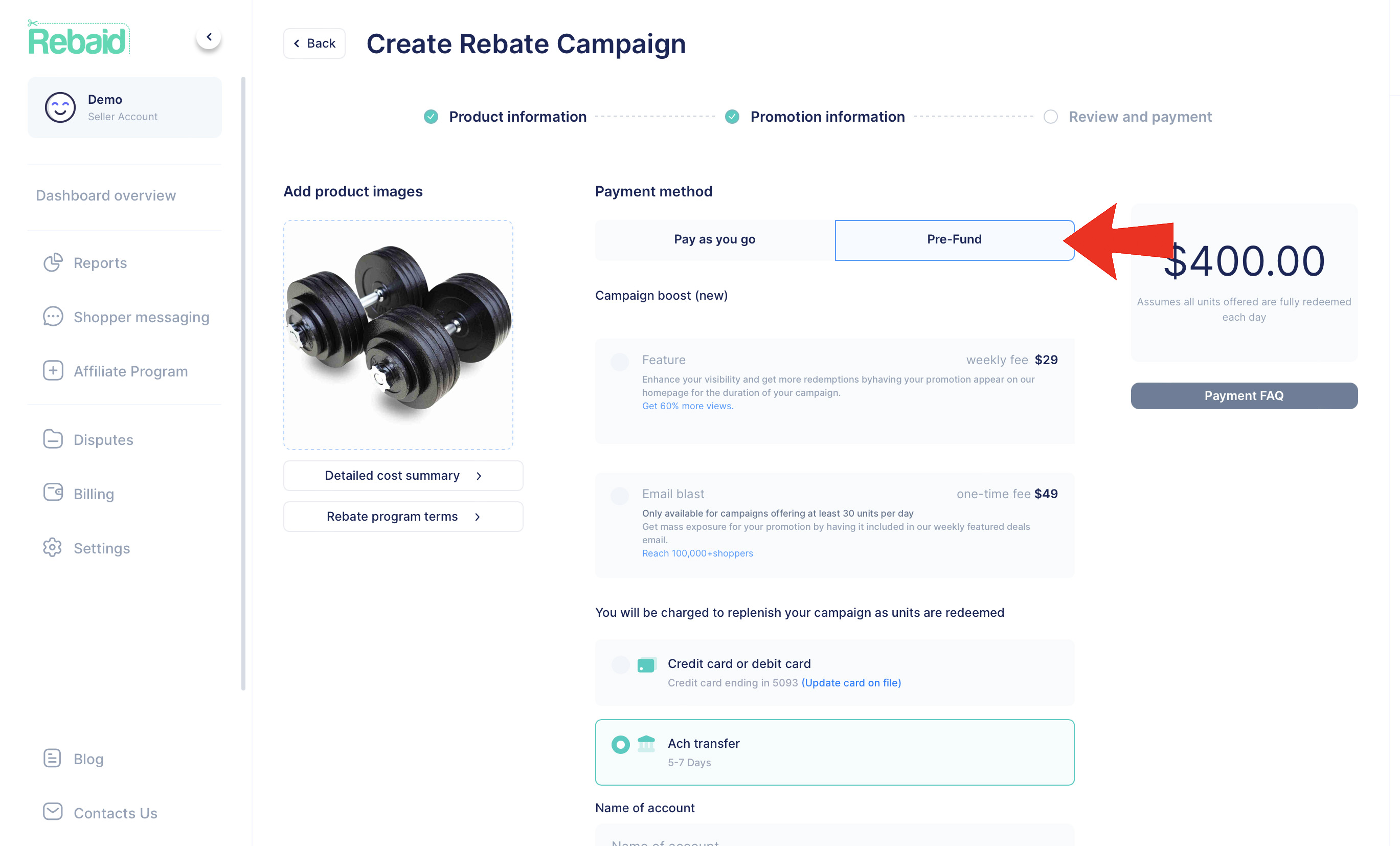Go back using the Back button
This screenshot has width=1400, height=846.
(314, 43)
